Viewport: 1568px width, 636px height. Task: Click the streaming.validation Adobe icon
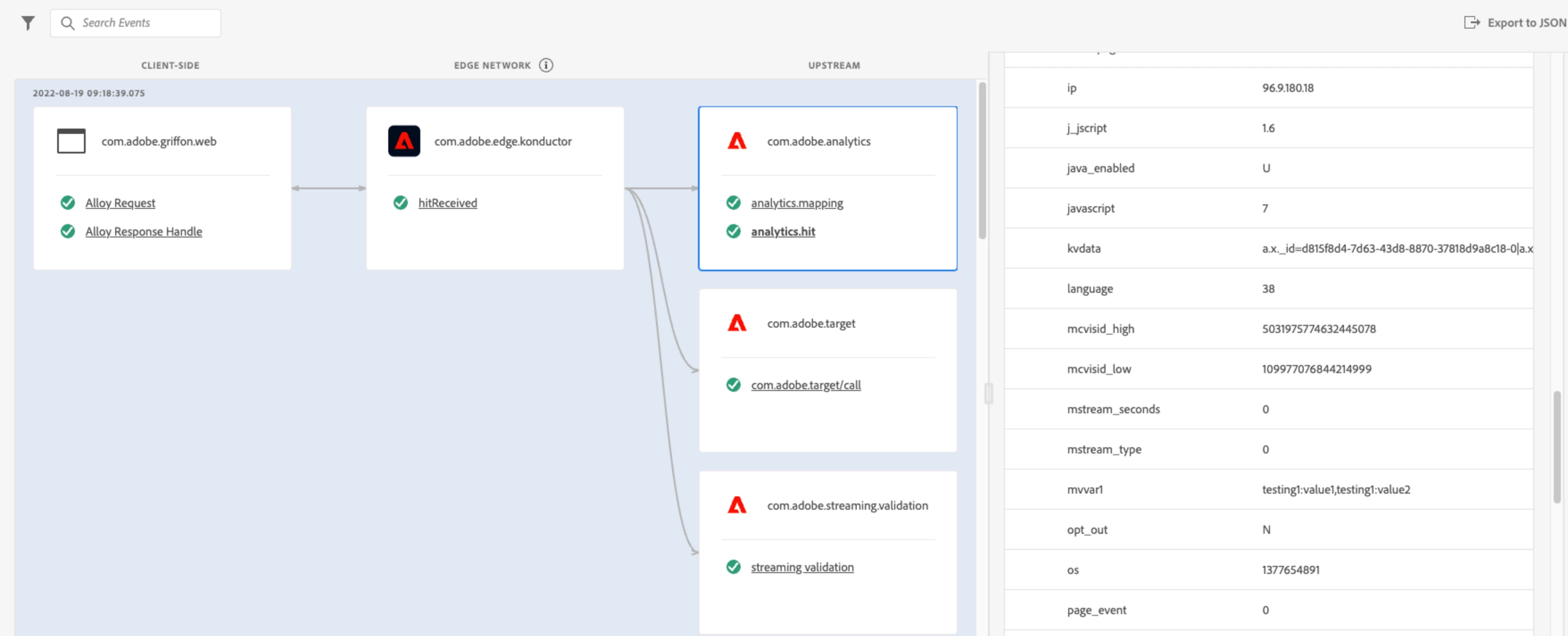click(737, 505)
